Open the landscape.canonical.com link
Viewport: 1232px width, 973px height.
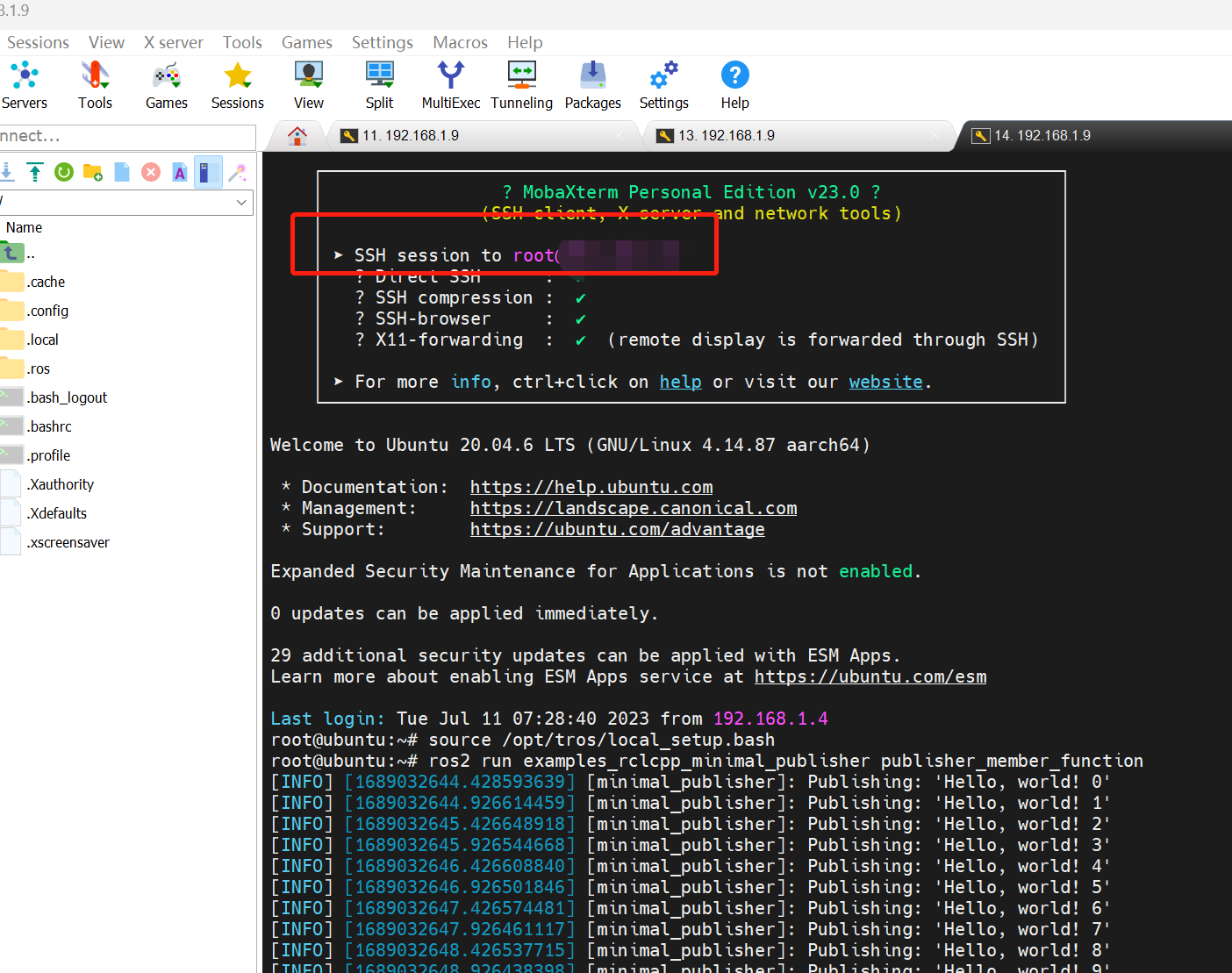coord(634,508)
